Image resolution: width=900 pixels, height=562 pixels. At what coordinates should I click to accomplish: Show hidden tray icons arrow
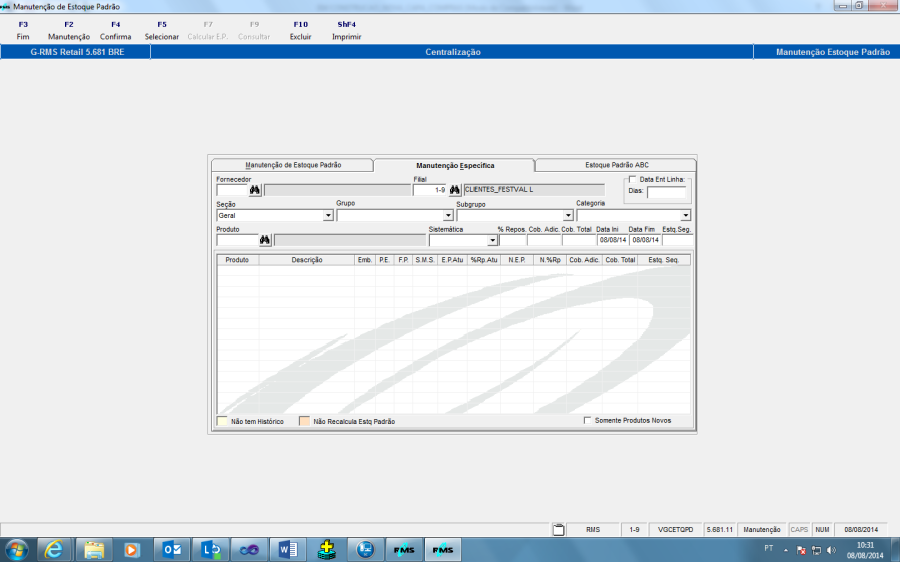click(786, 551)
